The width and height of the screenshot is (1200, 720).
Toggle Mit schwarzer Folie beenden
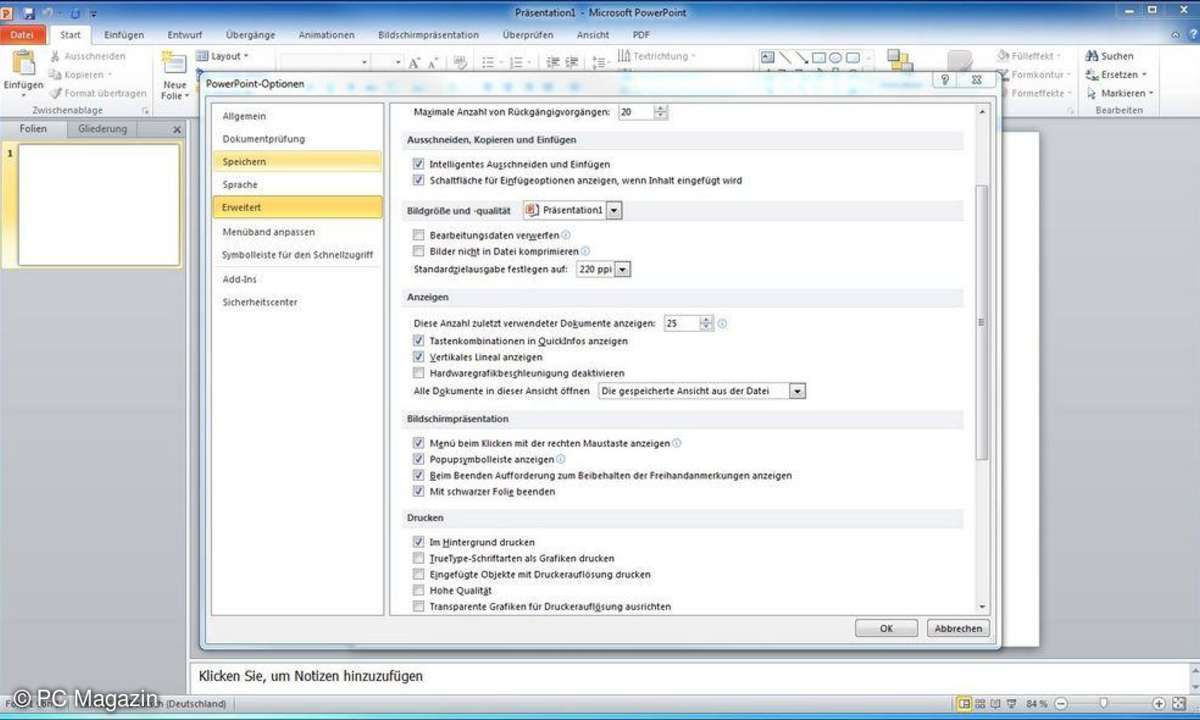coord(419,492)
